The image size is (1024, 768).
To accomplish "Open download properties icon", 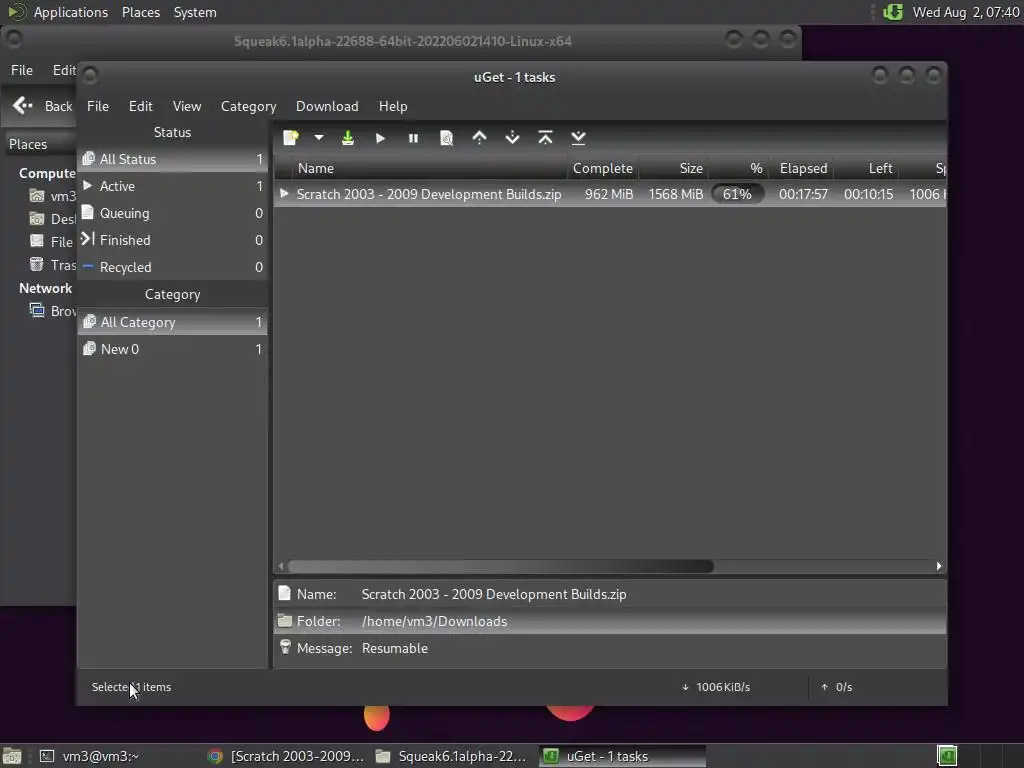I will click(447, 138).
